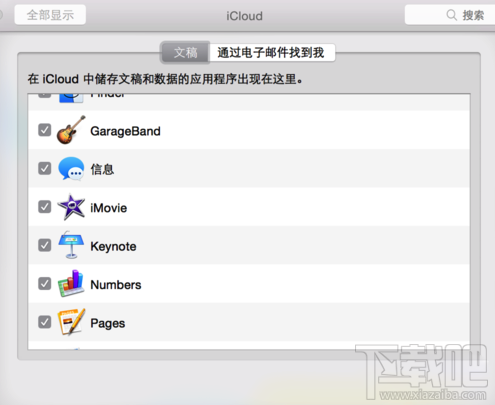
Task: Click the 全部显示 button
Action: point(50,15)
